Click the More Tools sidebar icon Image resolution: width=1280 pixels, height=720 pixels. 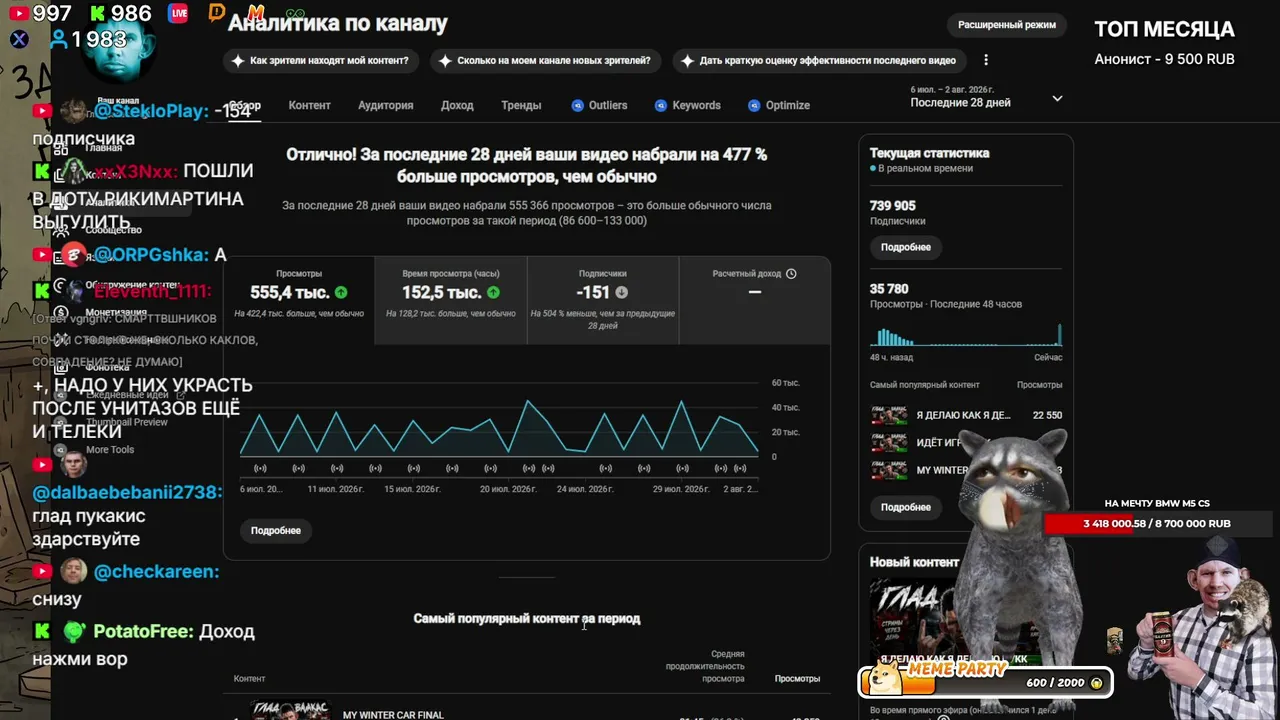(61, 450)
